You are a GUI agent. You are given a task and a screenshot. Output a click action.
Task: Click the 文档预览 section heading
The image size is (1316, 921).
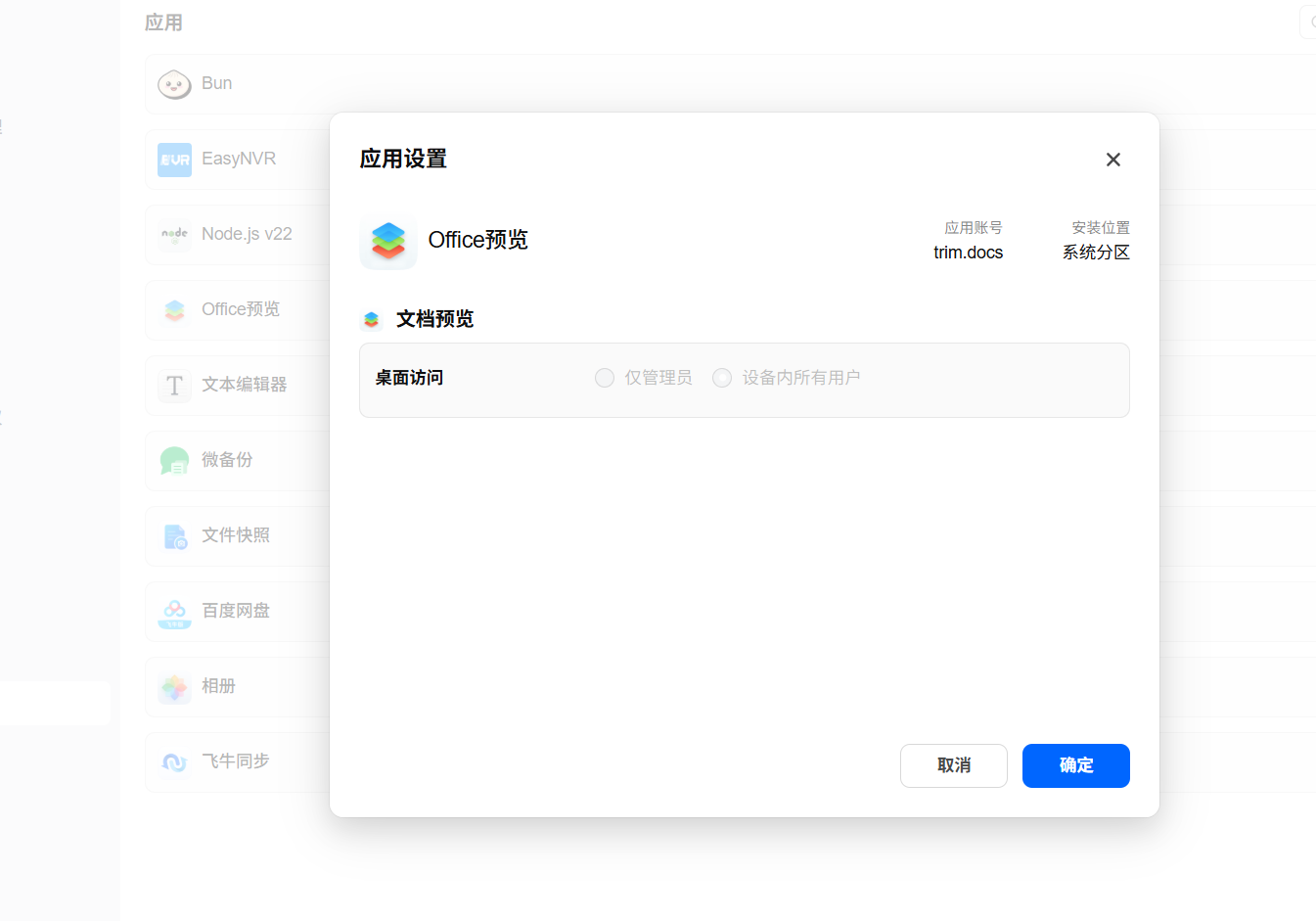point(435,319)
